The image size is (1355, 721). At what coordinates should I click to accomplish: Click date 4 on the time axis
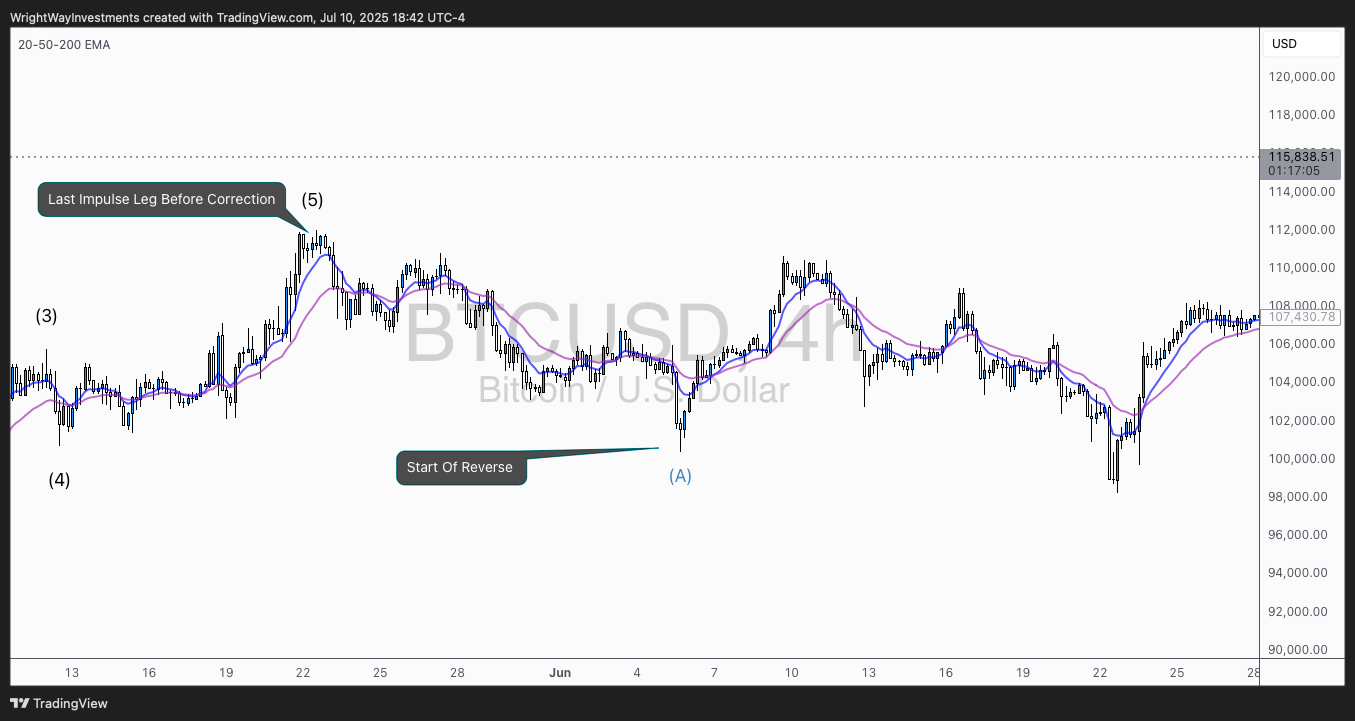point(637,673)
